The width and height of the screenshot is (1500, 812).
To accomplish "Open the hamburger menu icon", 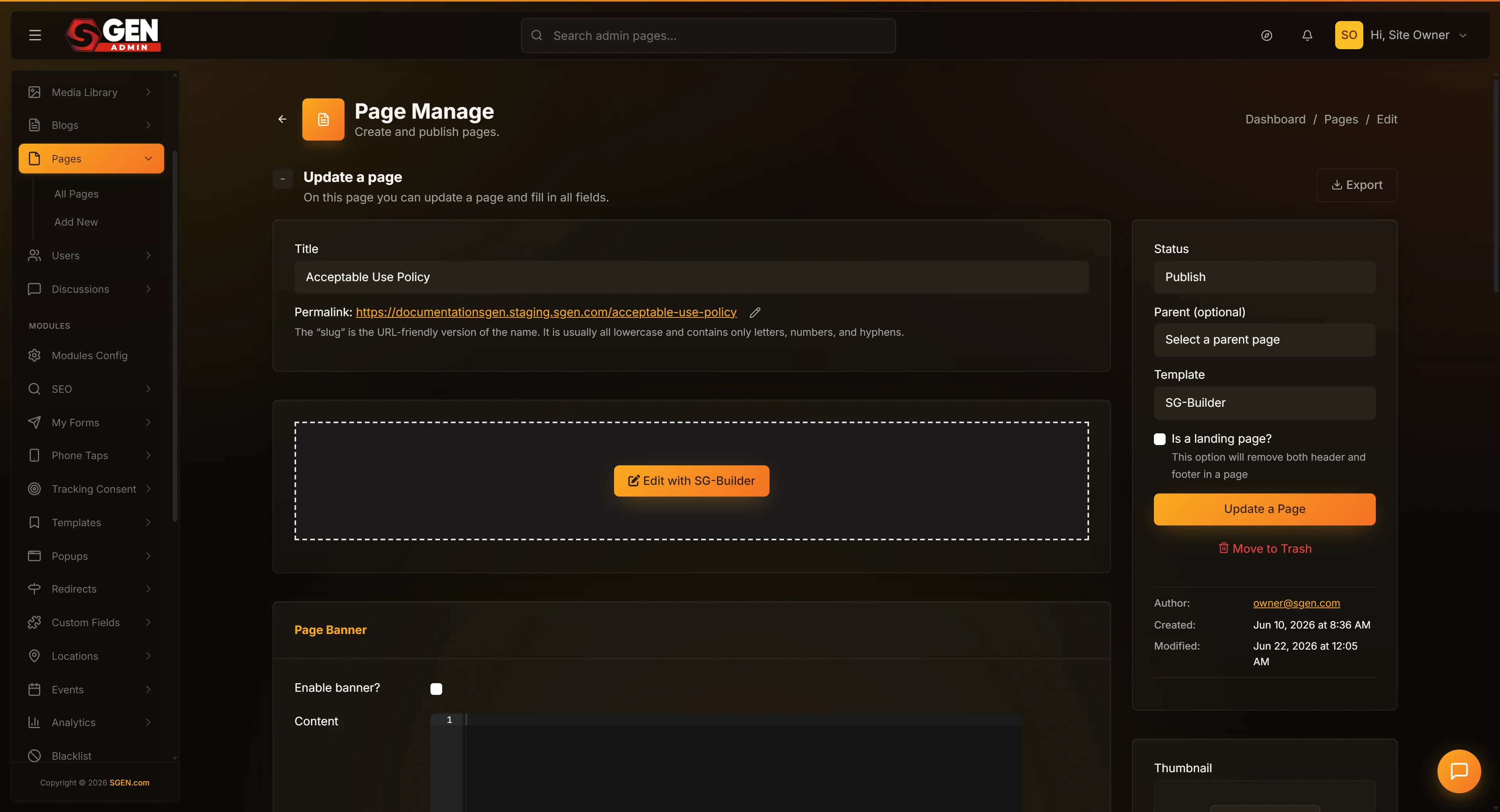I will [35, 36].
